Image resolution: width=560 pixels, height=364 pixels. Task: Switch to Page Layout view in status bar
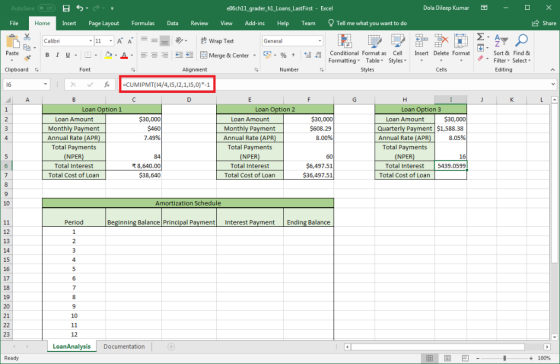(x=448, y=358)
